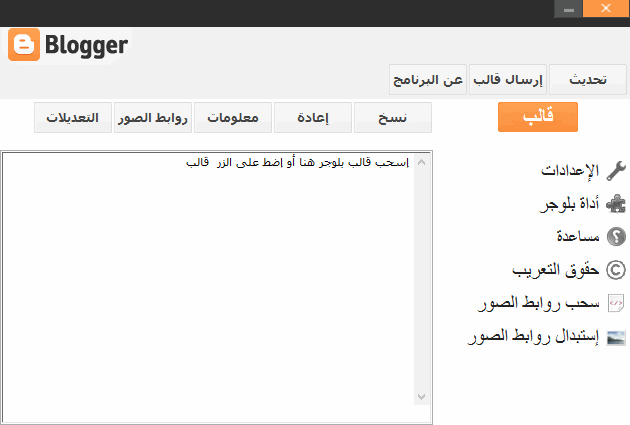Select سحب روابط الصور option
630x425 pixels.
[538, 303]
